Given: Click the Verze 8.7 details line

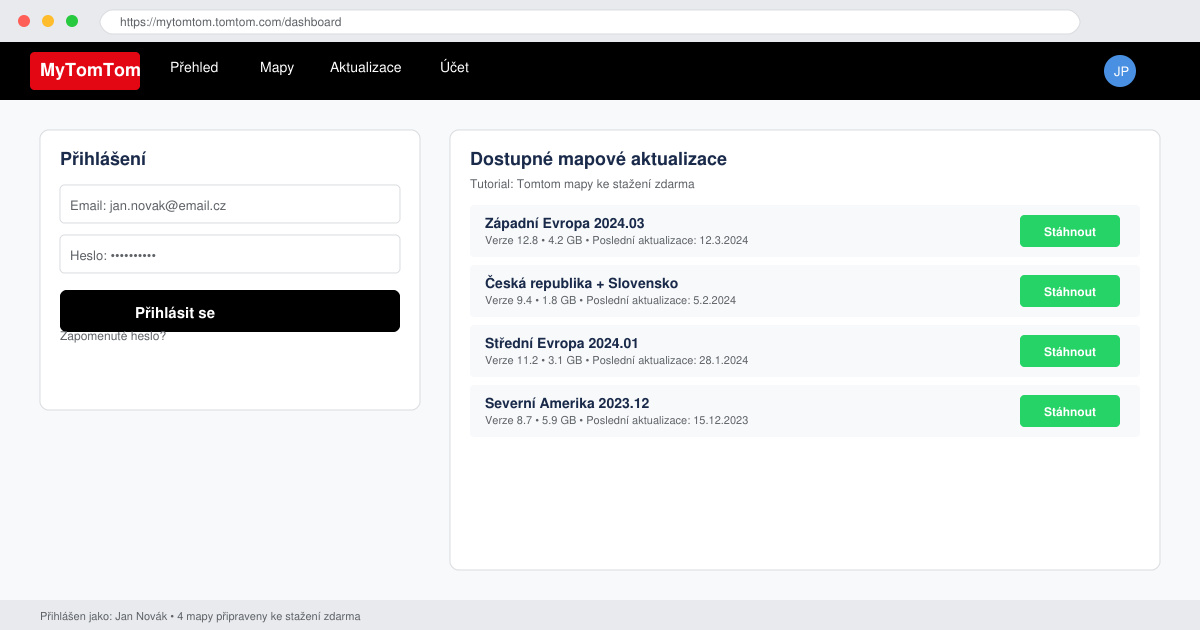Looking at the screenshot, I should (x=617, y=420).
